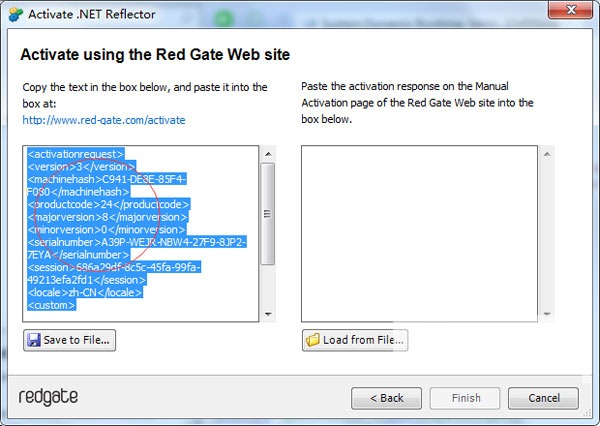
Task: Click the session 686a29df line
Action: coord(114,267)
